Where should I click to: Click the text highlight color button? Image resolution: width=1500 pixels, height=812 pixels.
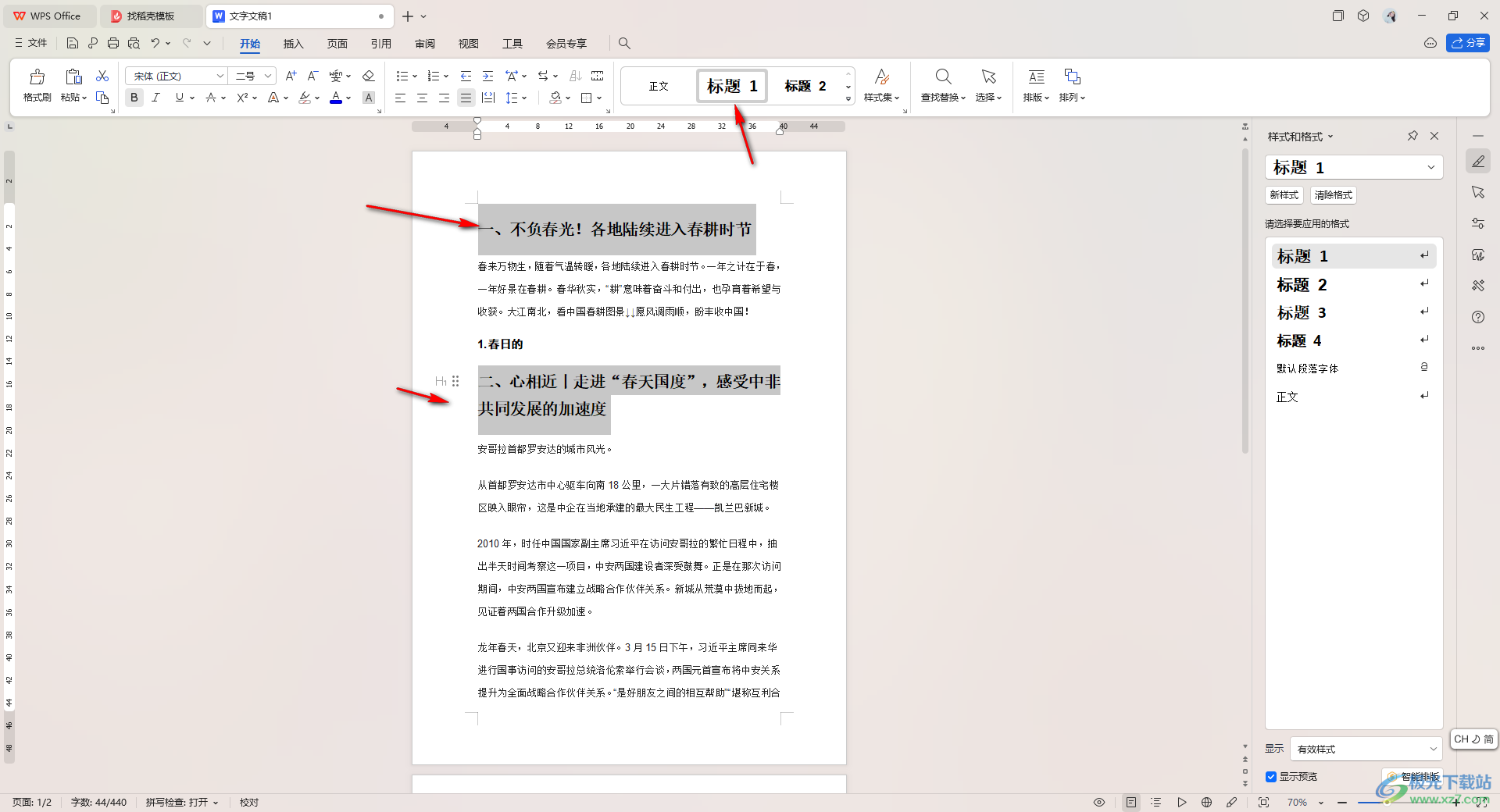pos(305,98)
